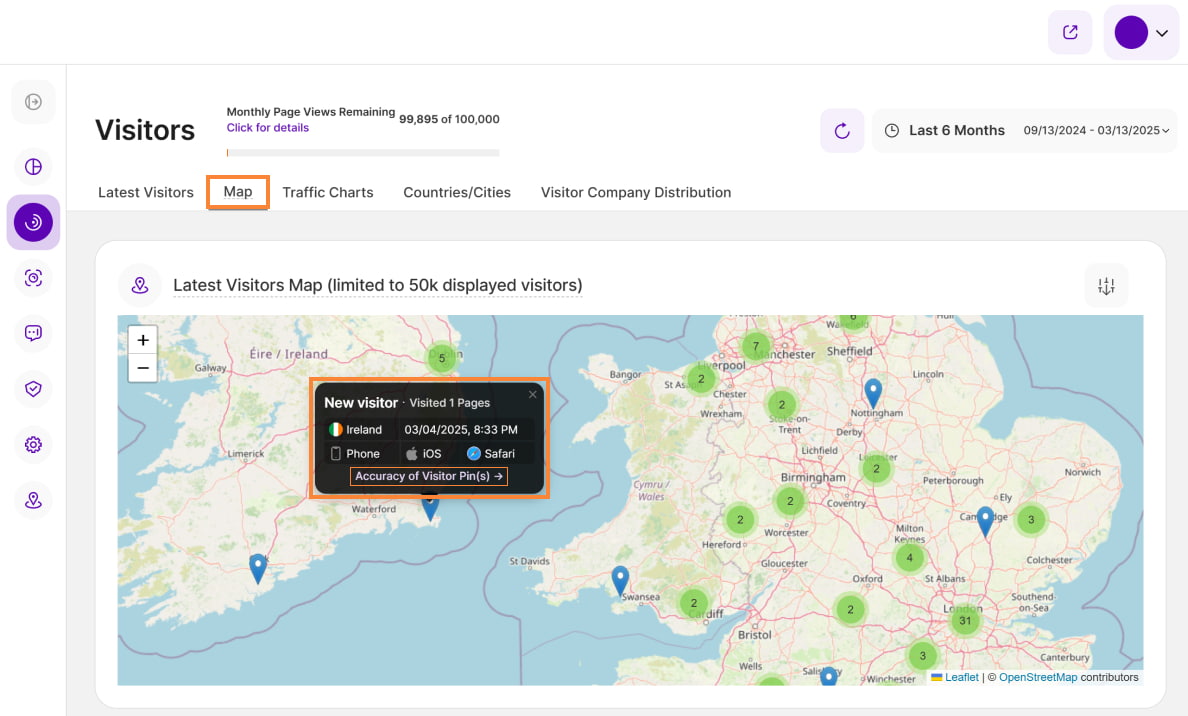Click the 'Click for details' link

point(267,128)
